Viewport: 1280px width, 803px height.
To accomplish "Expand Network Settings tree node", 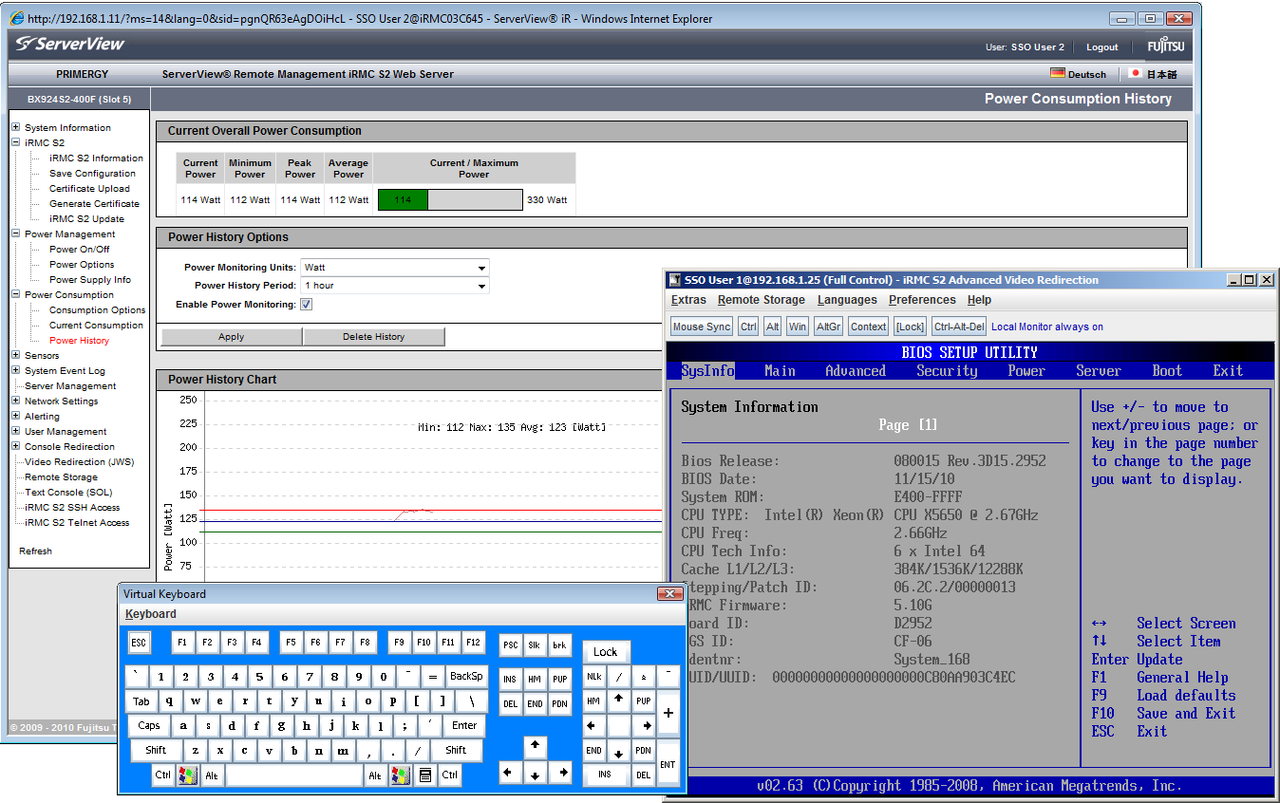I will 16,401.
